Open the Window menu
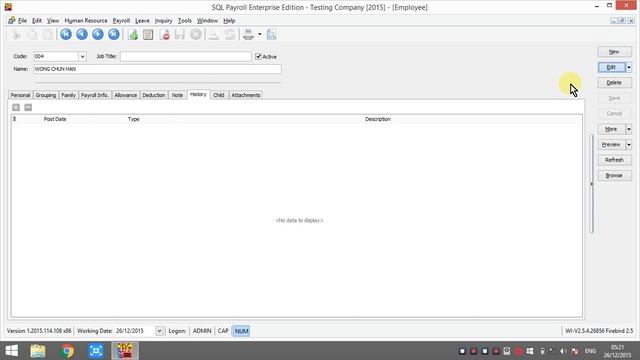 207,20
